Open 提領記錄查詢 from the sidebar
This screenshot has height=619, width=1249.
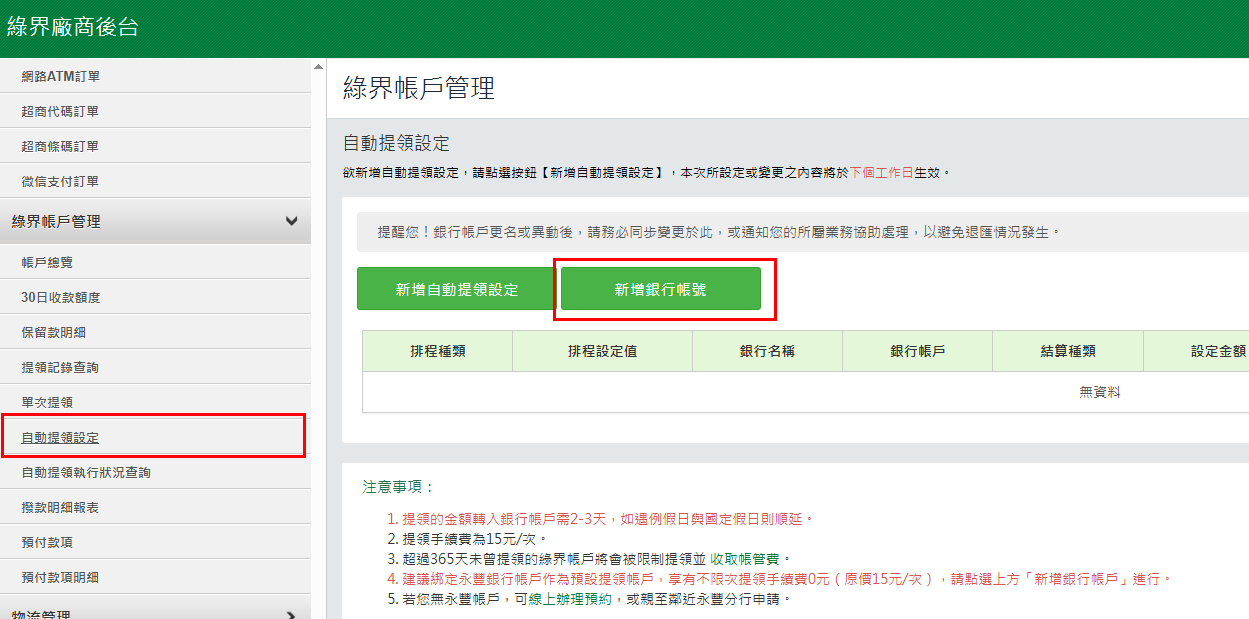155,368
